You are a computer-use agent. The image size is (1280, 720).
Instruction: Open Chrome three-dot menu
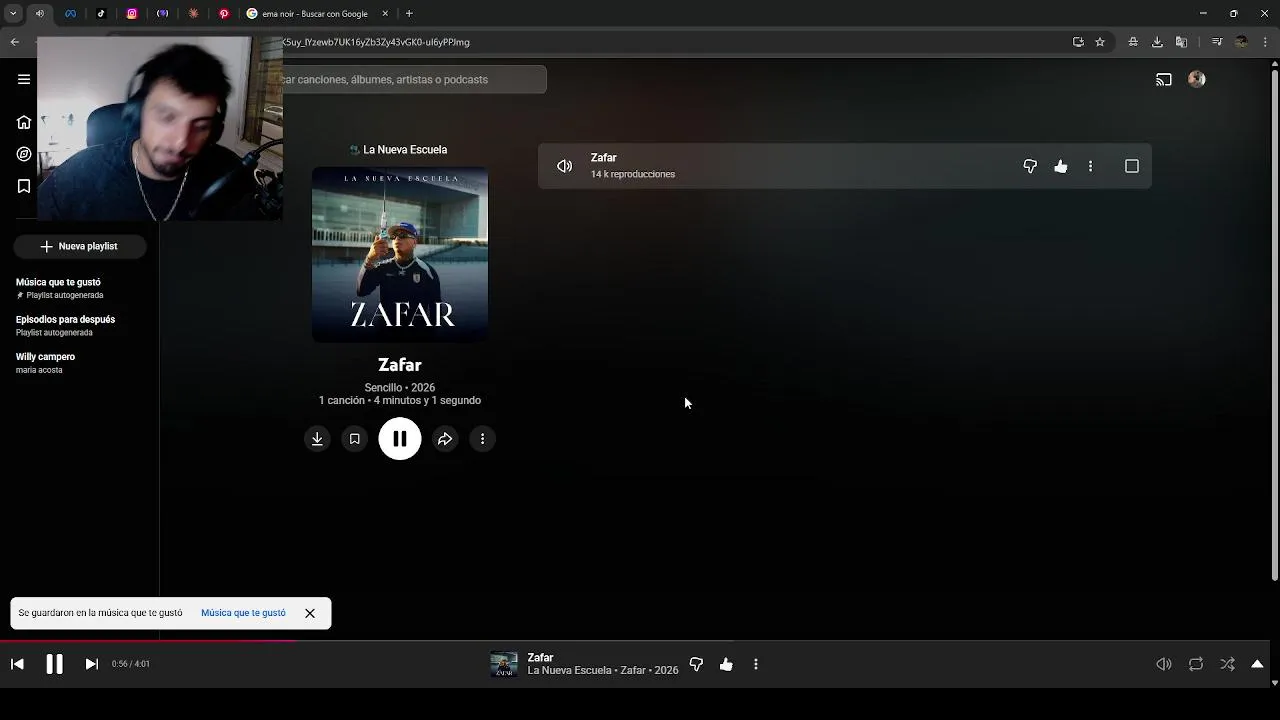pyautogui.click(x=1265, y=42)
